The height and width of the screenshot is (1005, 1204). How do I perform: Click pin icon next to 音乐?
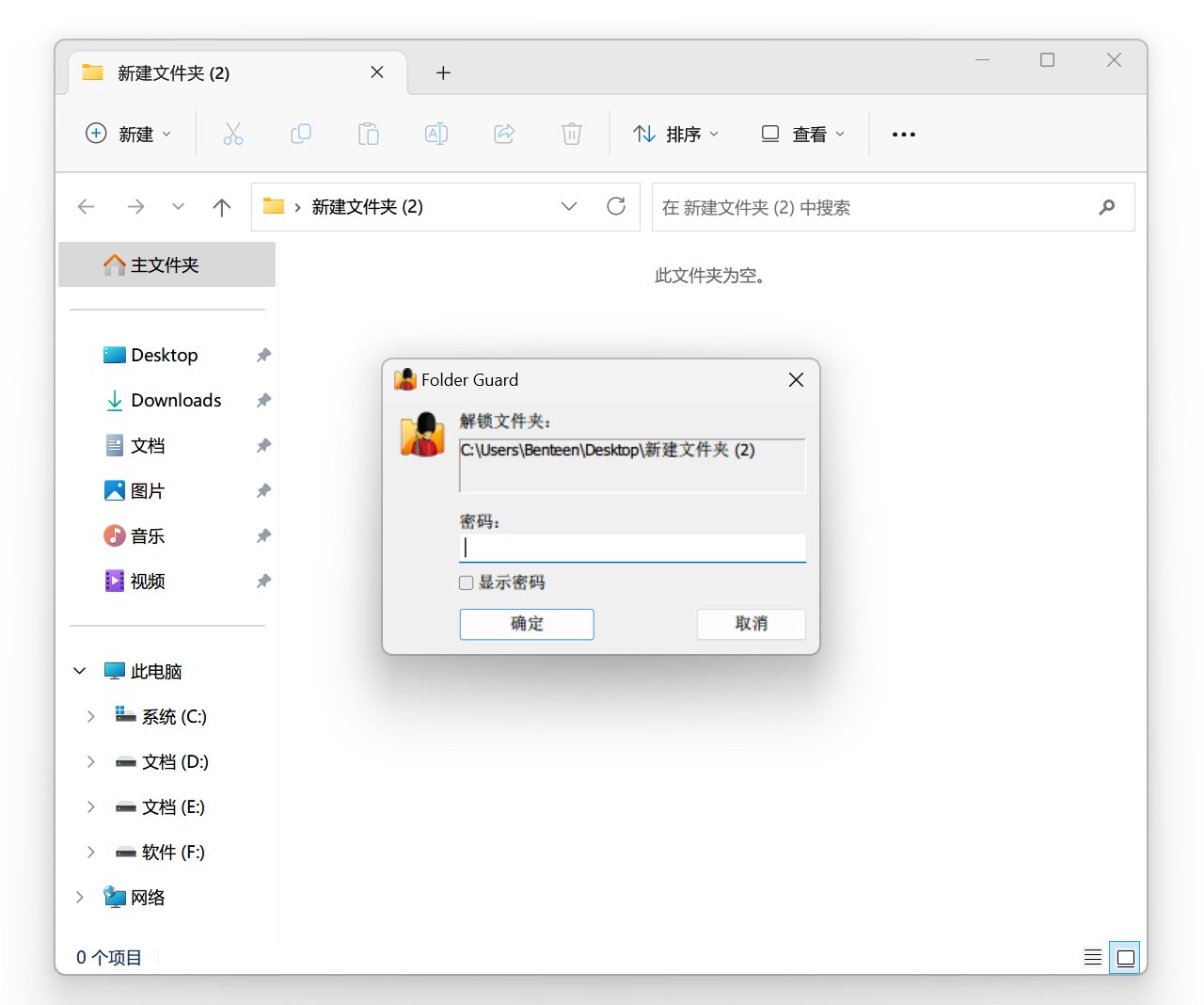point(263,536)
